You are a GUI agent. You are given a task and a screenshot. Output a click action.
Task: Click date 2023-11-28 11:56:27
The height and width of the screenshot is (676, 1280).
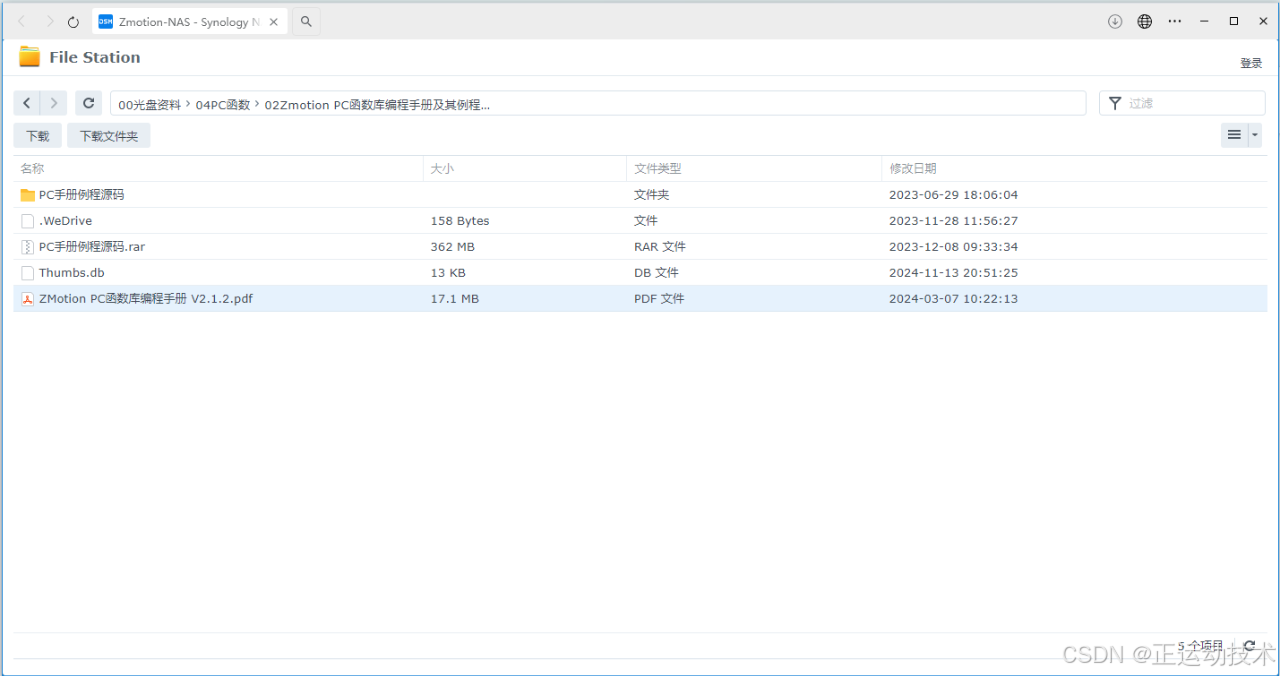pyautogui.click(x=954, y=221)
